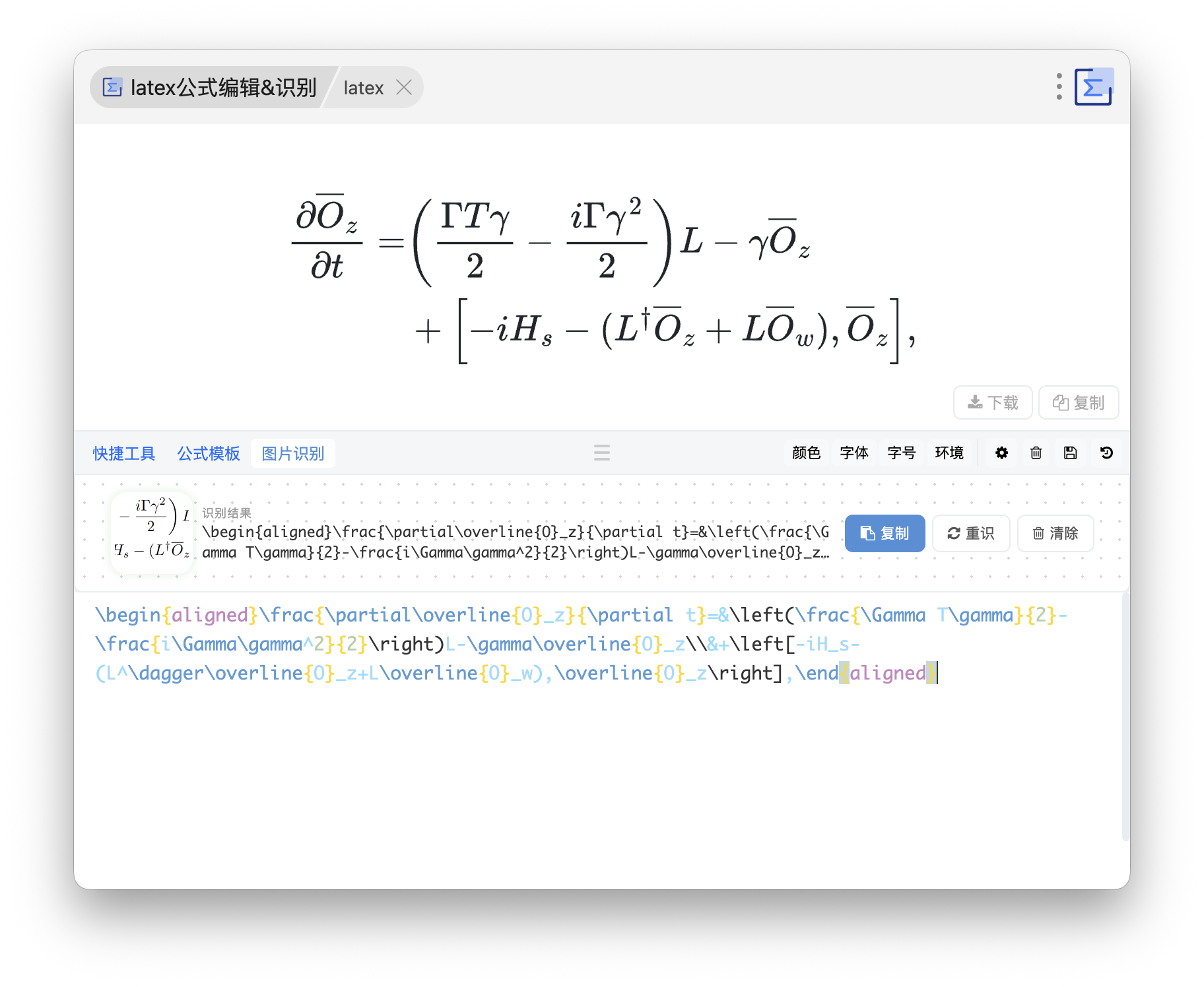Click the undo history arrow icon
Image resolution: width=1204 pixels, height=987 pixels.
point(1106,453)
